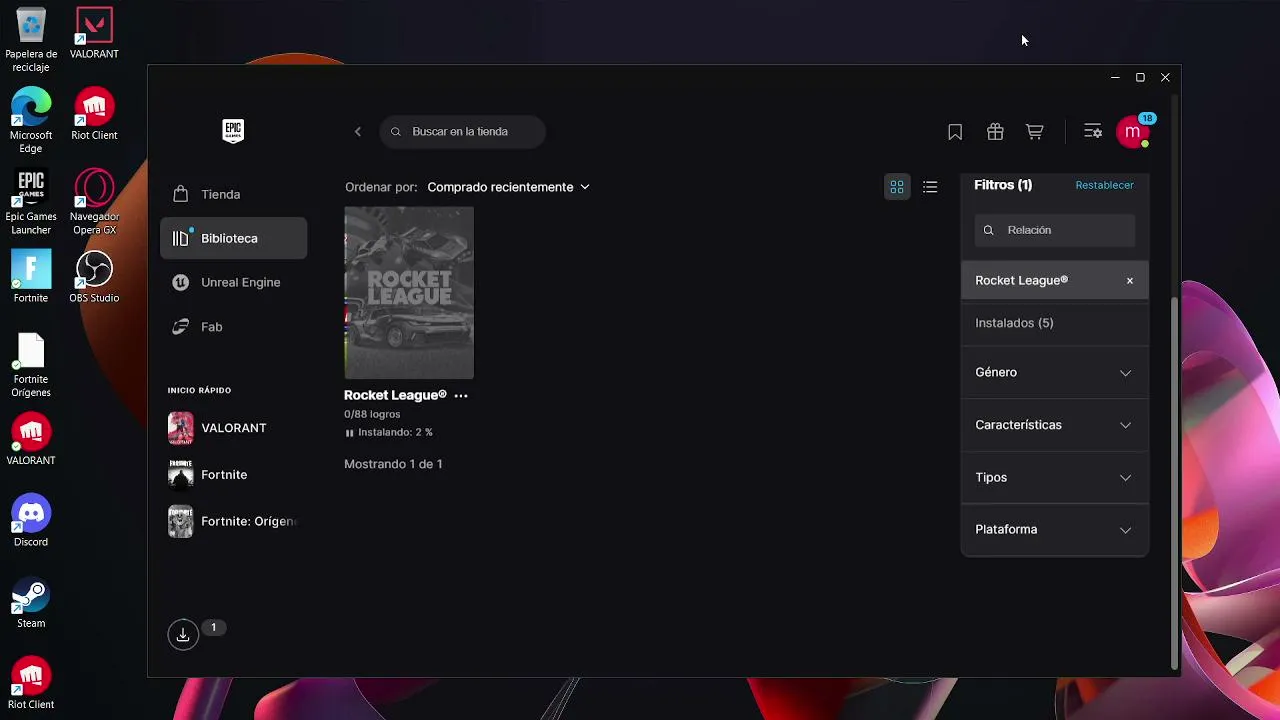Select Fortnite Orígenes desktop file icon
1280x720 pixels.
tap(31, 365)
